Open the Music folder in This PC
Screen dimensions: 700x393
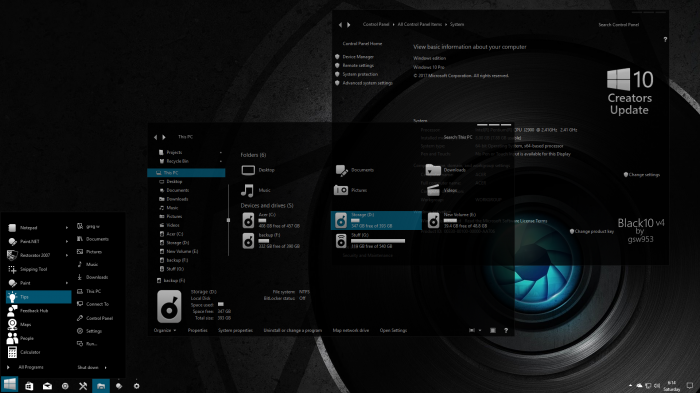(256, 190)
